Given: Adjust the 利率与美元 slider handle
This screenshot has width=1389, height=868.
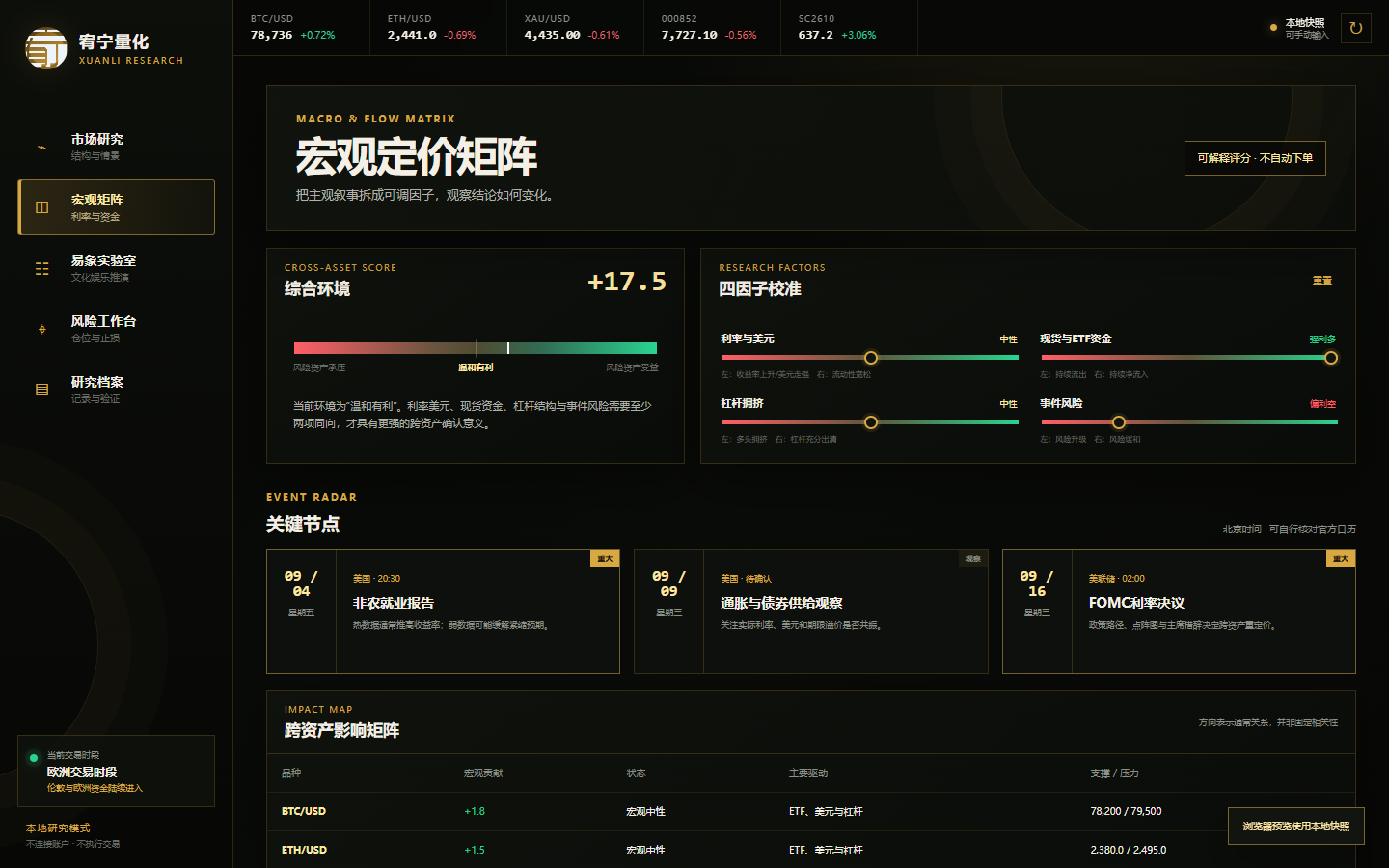Looking at the screenshot, I should click(x=871, y=358).
